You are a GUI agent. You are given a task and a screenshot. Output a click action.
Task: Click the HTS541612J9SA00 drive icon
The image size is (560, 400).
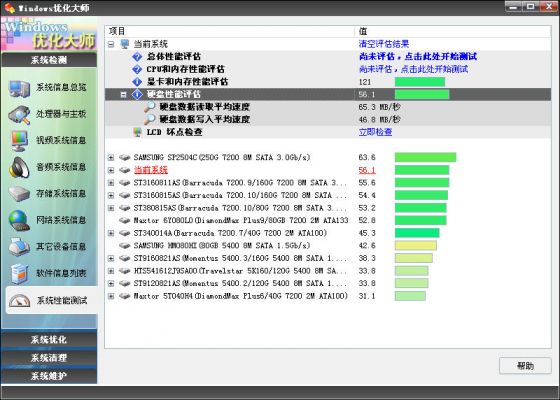click(x=125, y=271)
